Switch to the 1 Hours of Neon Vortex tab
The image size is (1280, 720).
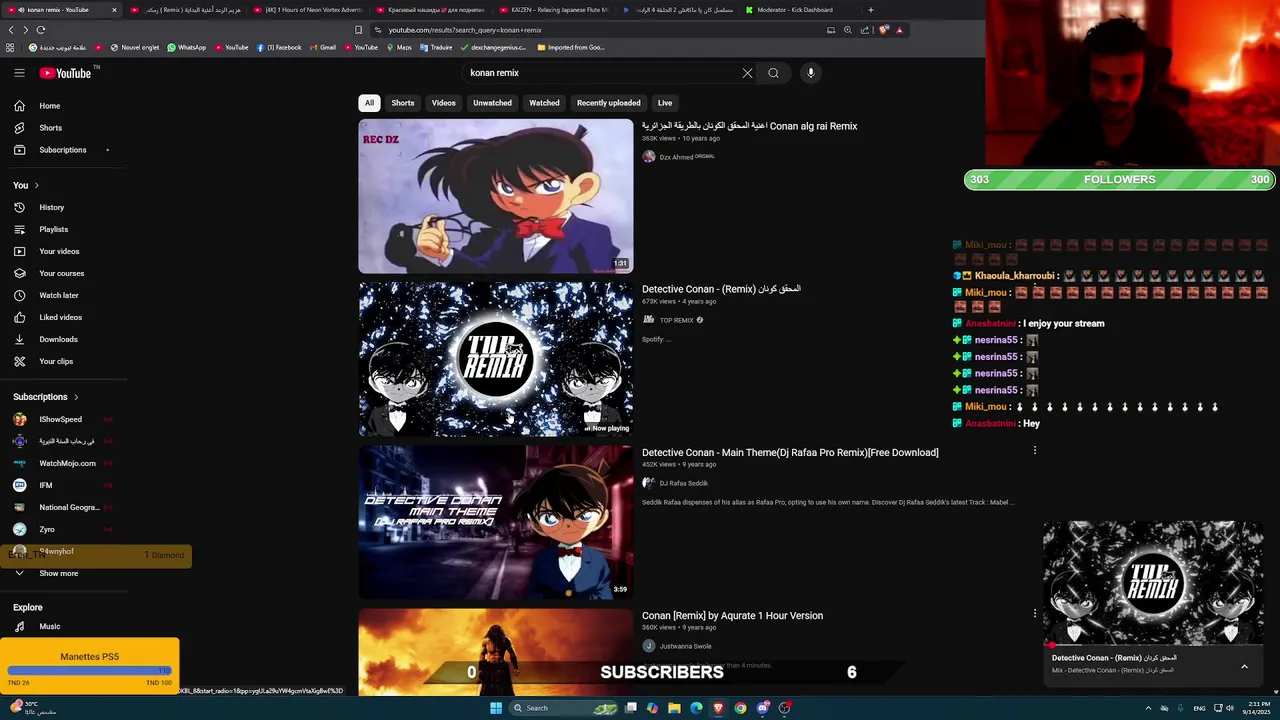[306, 10]
